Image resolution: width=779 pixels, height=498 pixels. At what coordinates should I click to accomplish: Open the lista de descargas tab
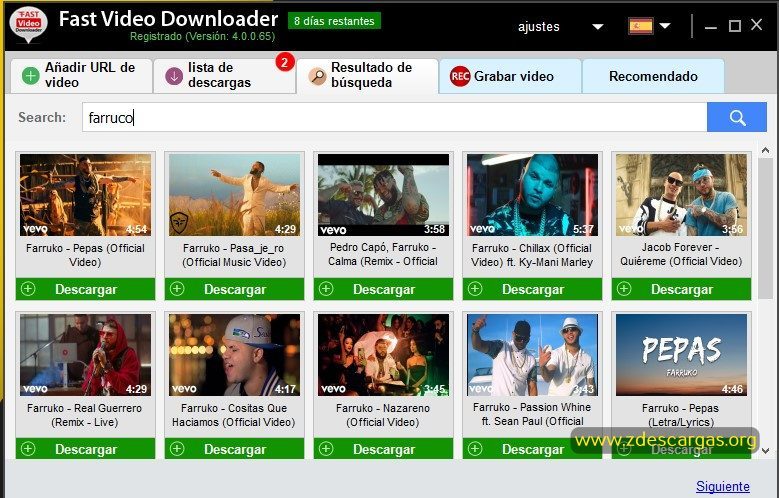coord(225,76)
